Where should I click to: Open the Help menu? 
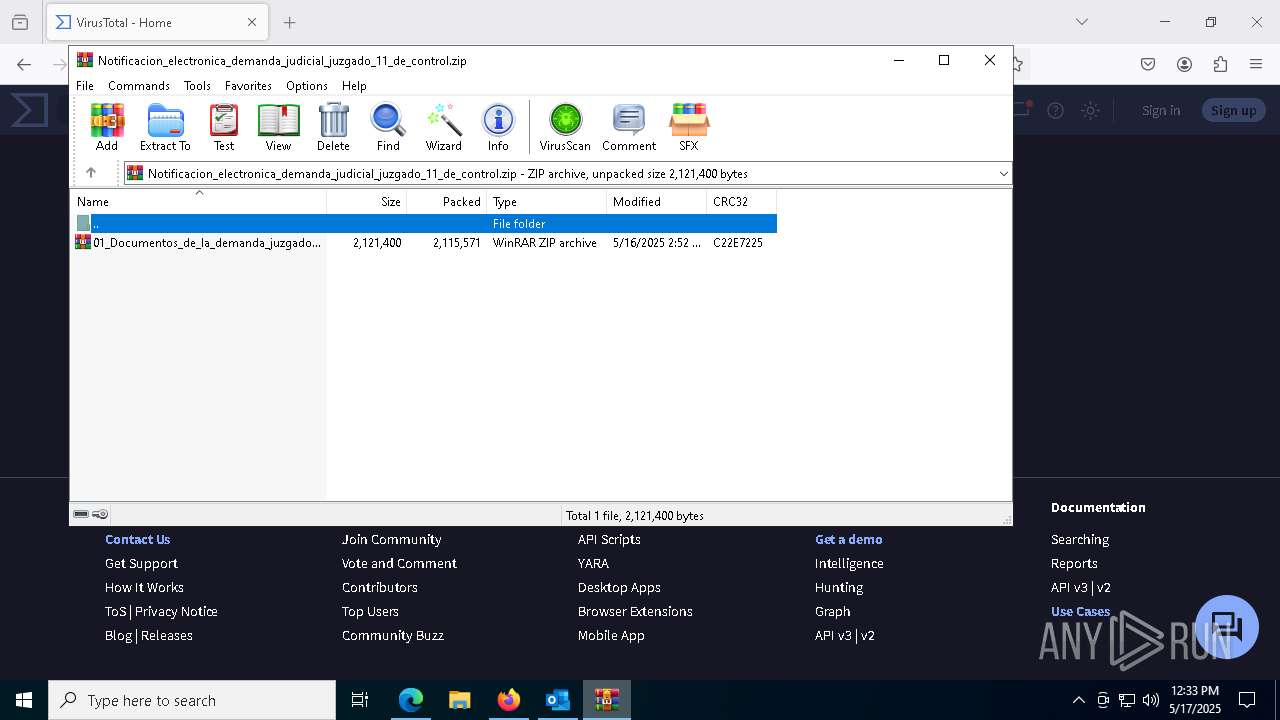[354, 86]
